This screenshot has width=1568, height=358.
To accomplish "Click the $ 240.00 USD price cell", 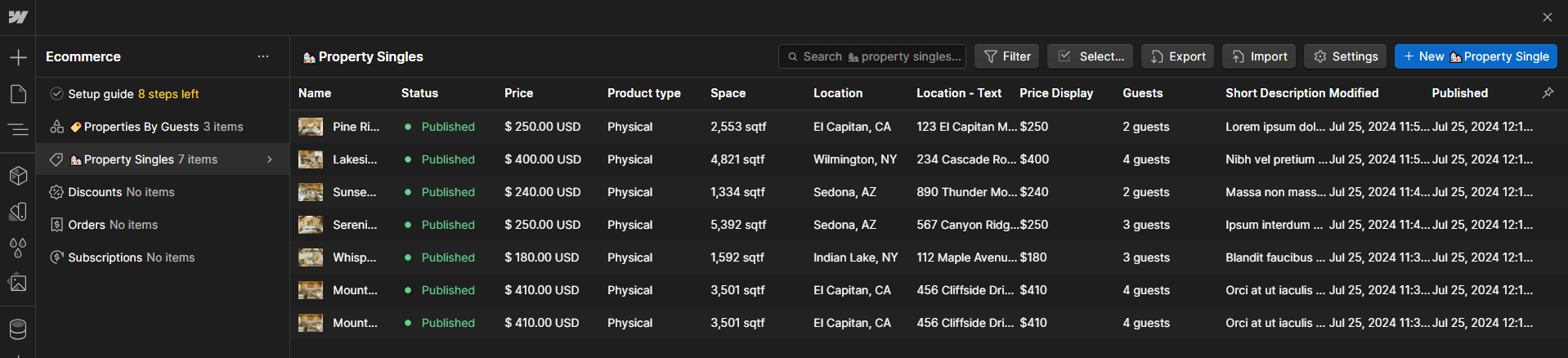I will tap(543, 192).
